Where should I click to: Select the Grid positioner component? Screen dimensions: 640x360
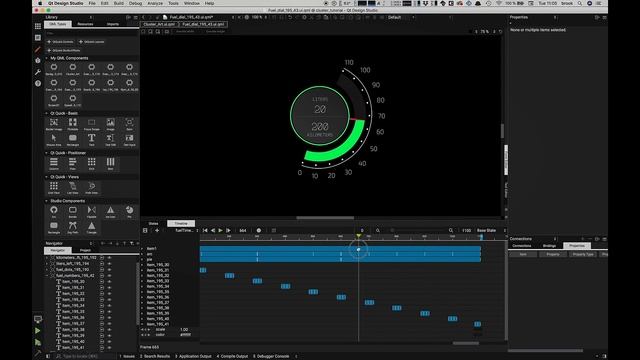click(91, 164)
